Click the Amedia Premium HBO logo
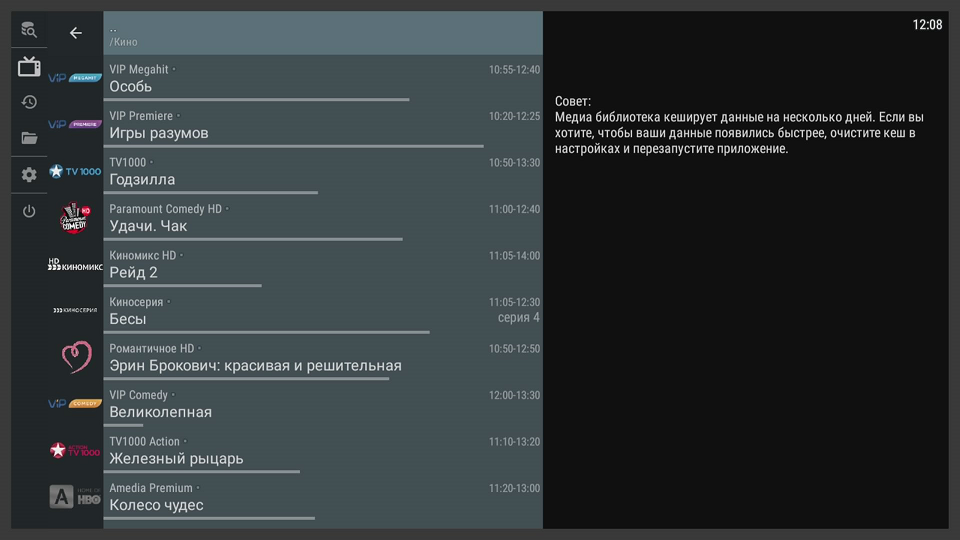 [75, 496]
